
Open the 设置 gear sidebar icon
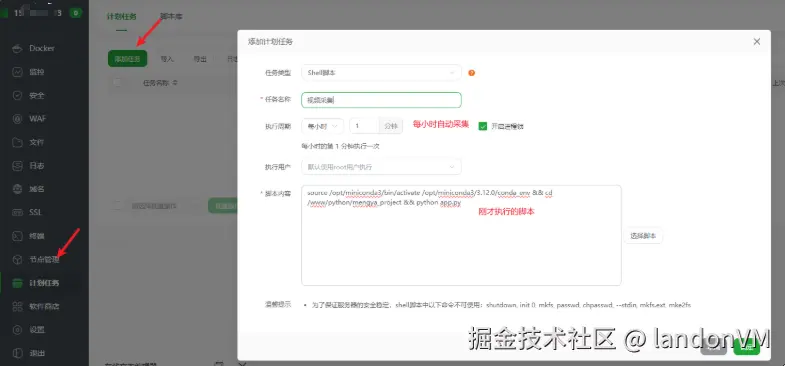pyautogui.click(x=18, y=329)
